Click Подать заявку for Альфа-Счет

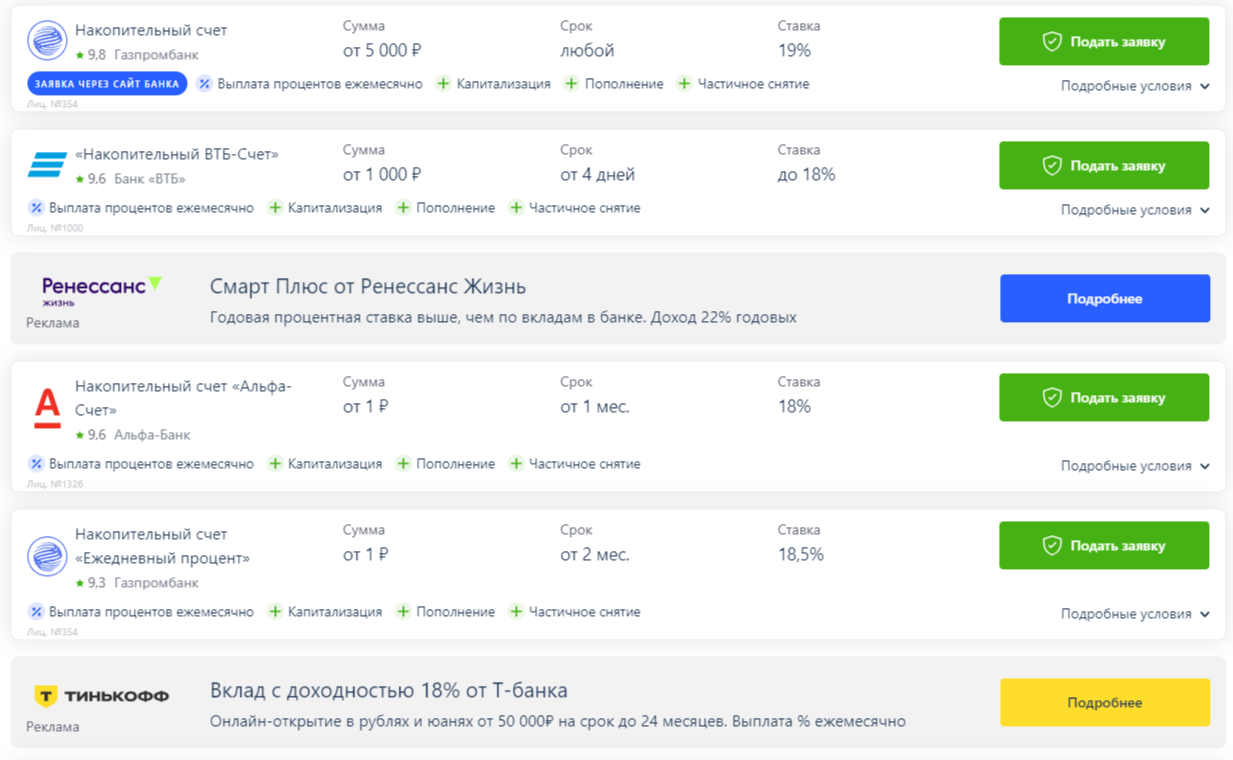click(x=1104, y=398)
